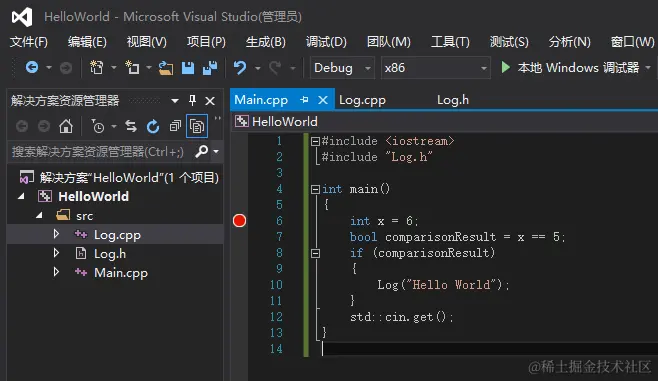The height and width of the screenshot is (381, 658).
Task: Expand the Log.h tree node
Action: pyautogui.click(x=56, y=253)
